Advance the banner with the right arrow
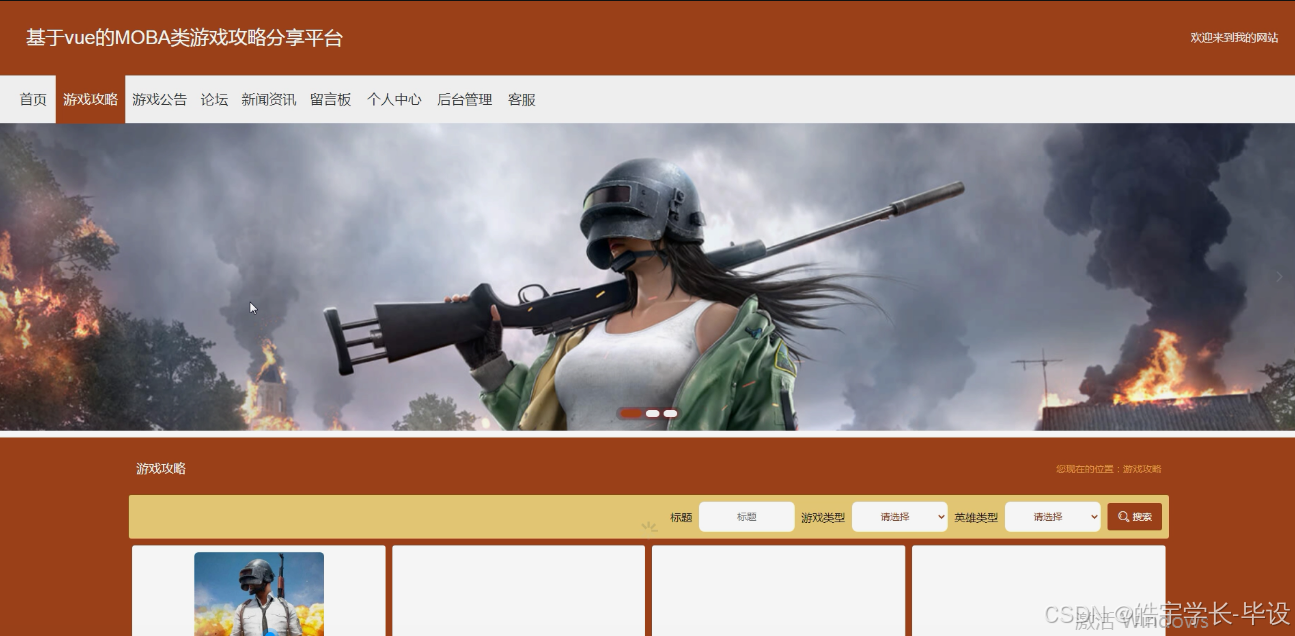The image size is (1295, 636). click(x=1278, y=277)
